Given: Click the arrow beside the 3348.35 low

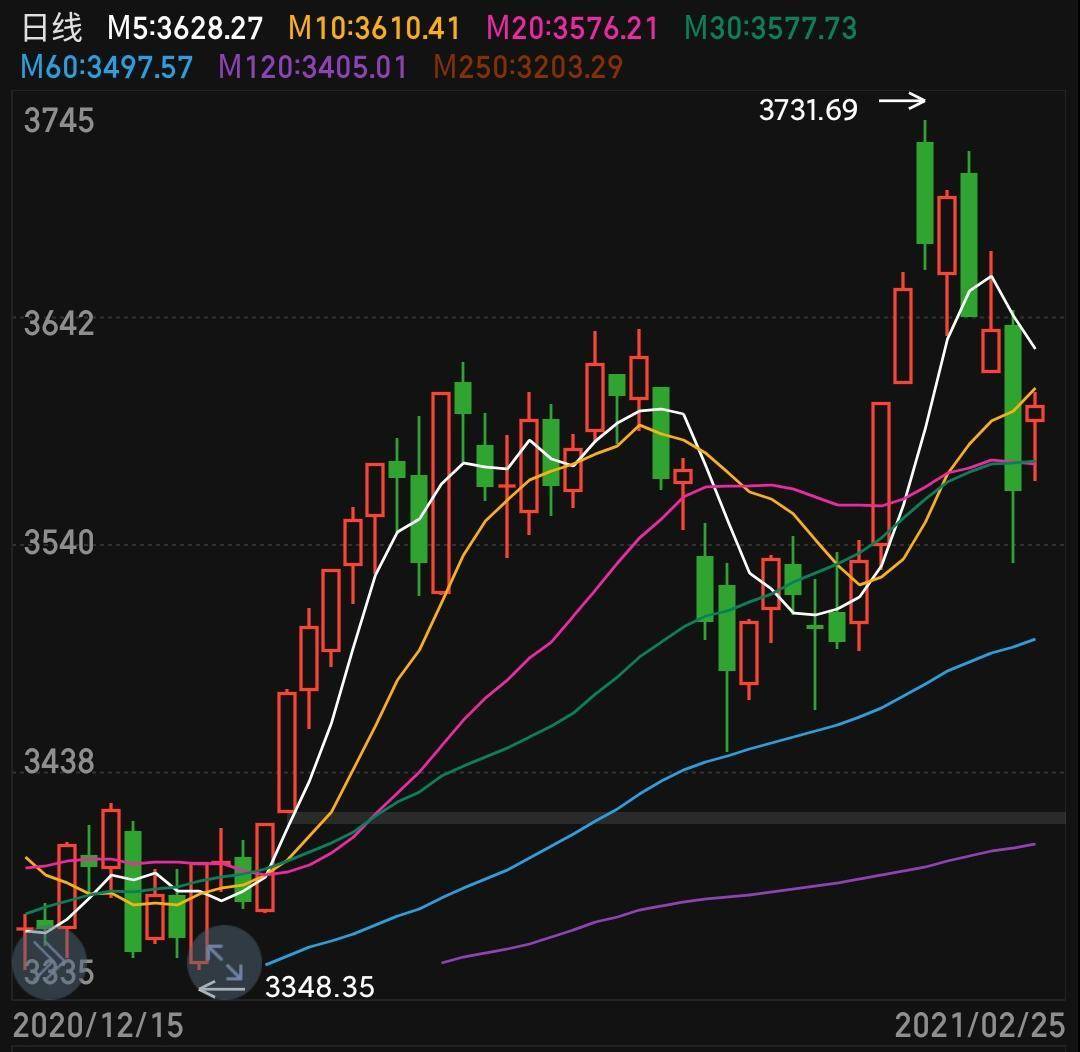Looking at the screenshot, I should [x=221, y=989].
